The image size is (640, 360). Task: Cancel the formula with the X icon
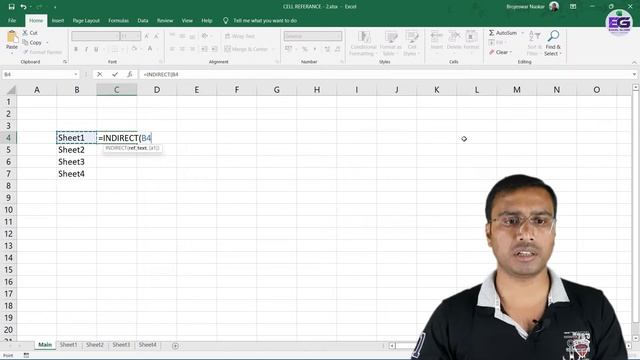100,74
